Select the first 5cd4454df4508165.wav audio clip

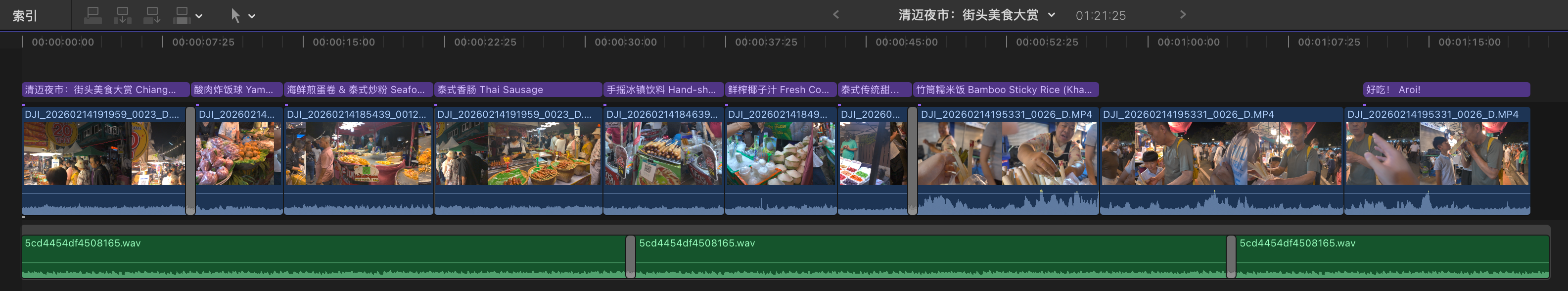pos(323,256)
